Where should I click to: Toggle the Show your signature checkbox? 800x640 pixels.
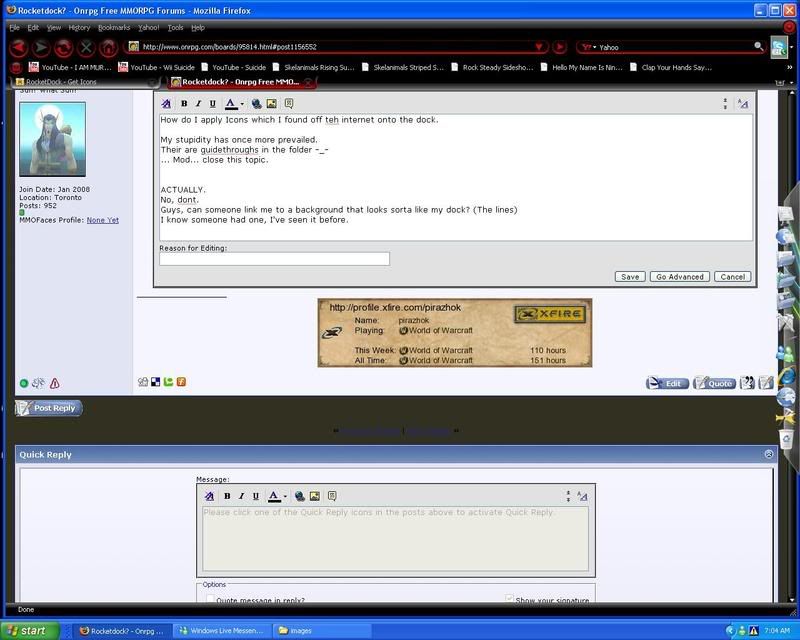click(509, 599)
